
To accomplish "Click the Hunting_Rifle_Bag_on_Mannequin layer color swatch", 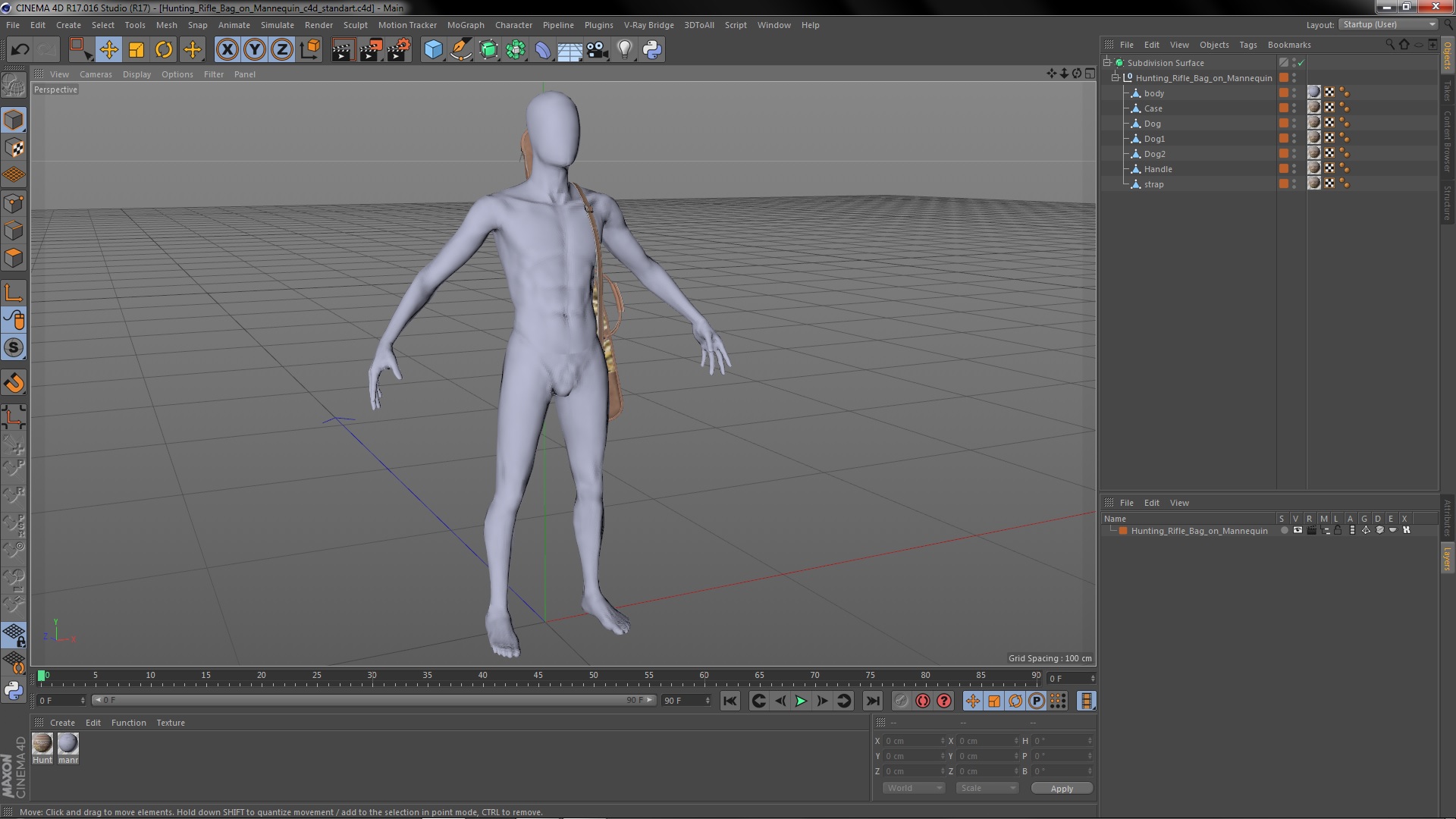I will pos(1123,531).
